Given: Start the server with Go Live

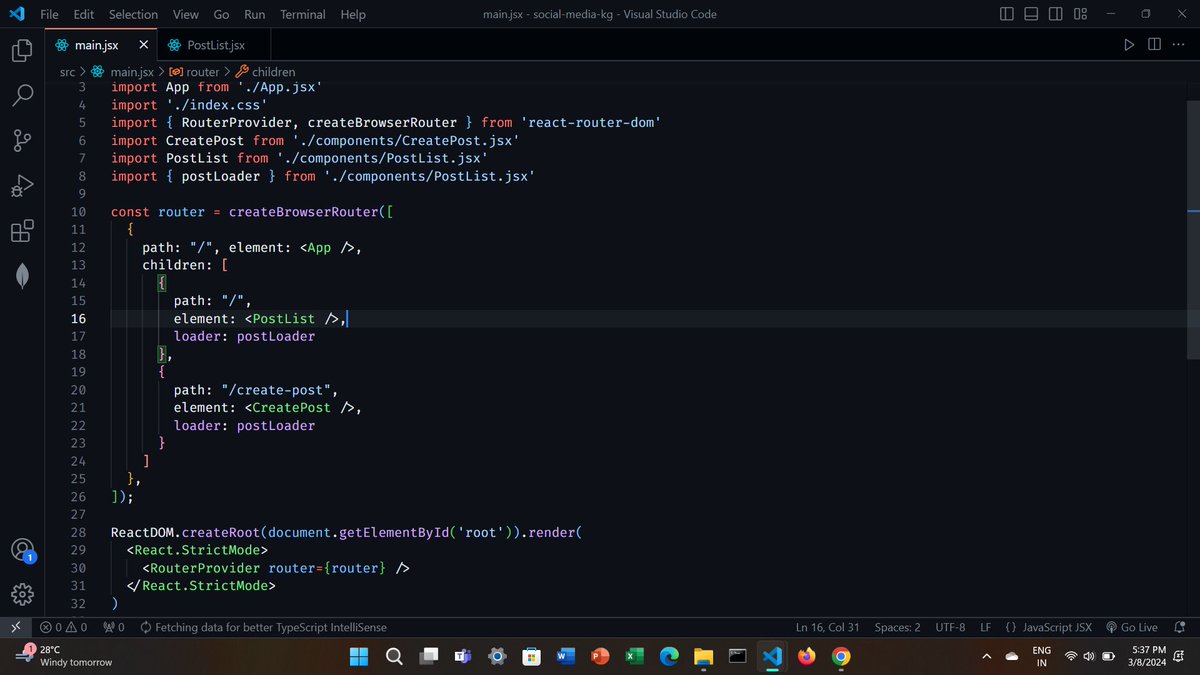Looking at the screenshot, I should pyautogui.click(x=1134, y=627).
